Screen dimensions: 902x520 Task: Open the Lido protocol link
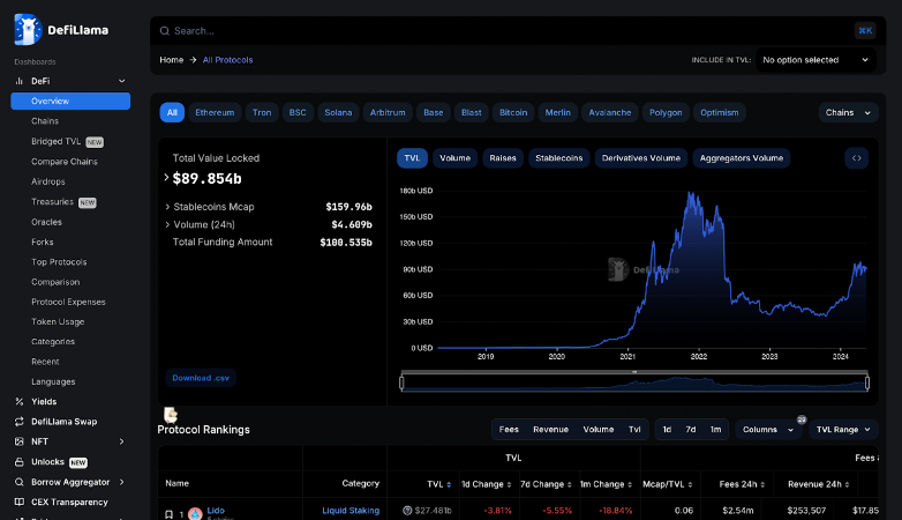(x=216, y=510)
